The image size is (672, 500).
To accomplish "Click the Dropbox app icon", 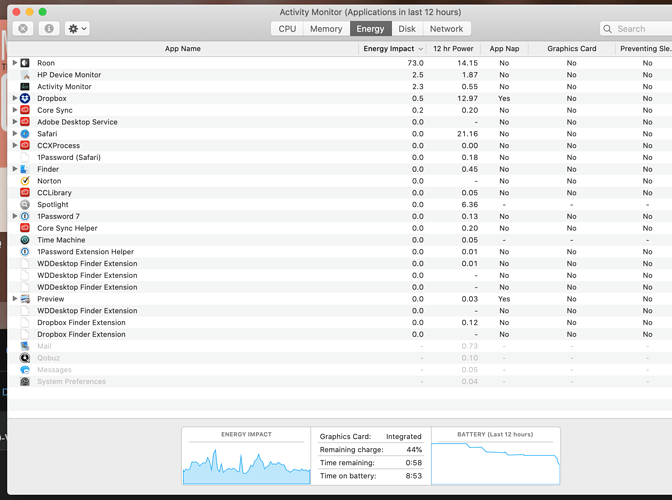I will point(25,99).
